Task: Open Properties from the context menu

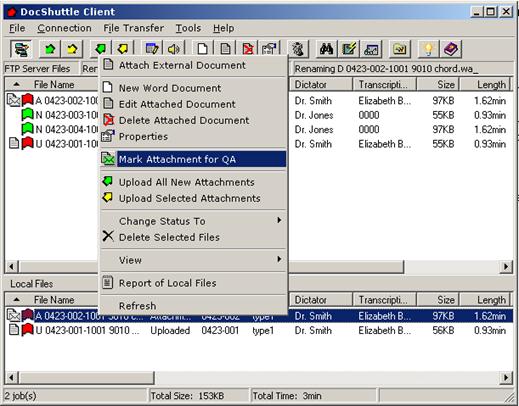Action: tap(193, 136)
